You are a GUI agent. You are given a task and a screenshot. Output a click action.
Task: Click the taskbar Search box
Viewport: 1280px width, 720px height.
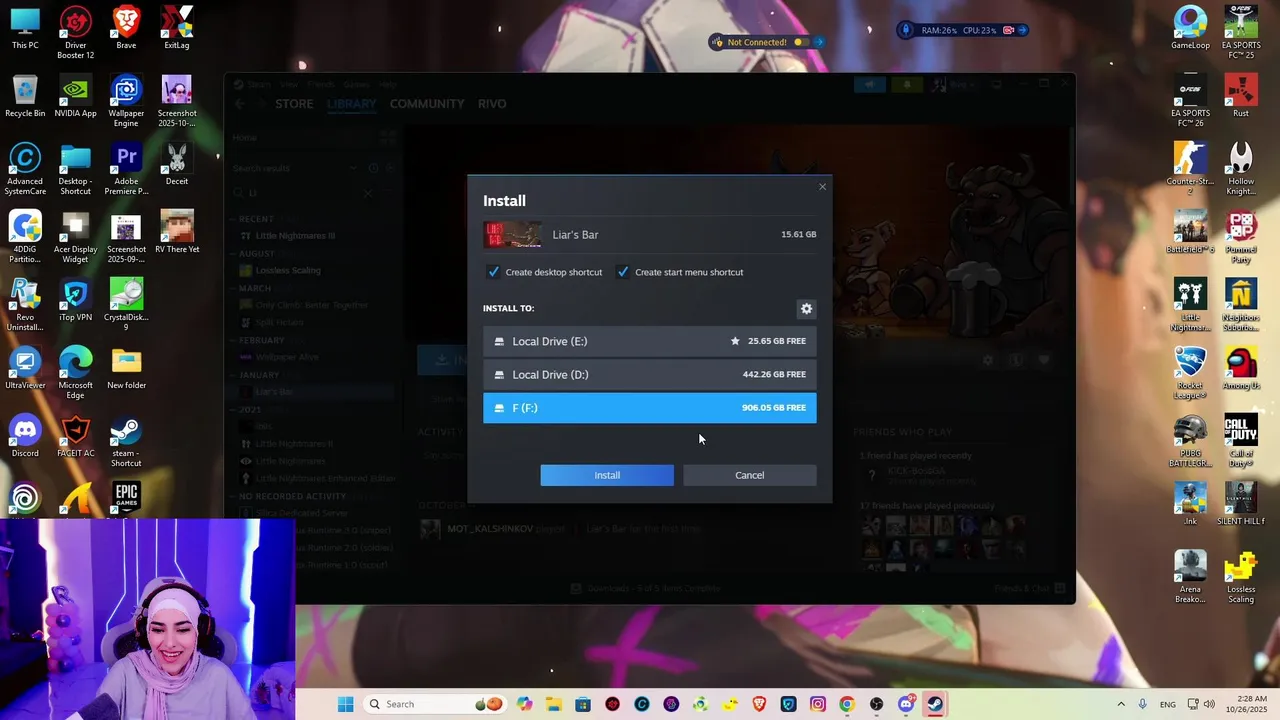[436, 704]
